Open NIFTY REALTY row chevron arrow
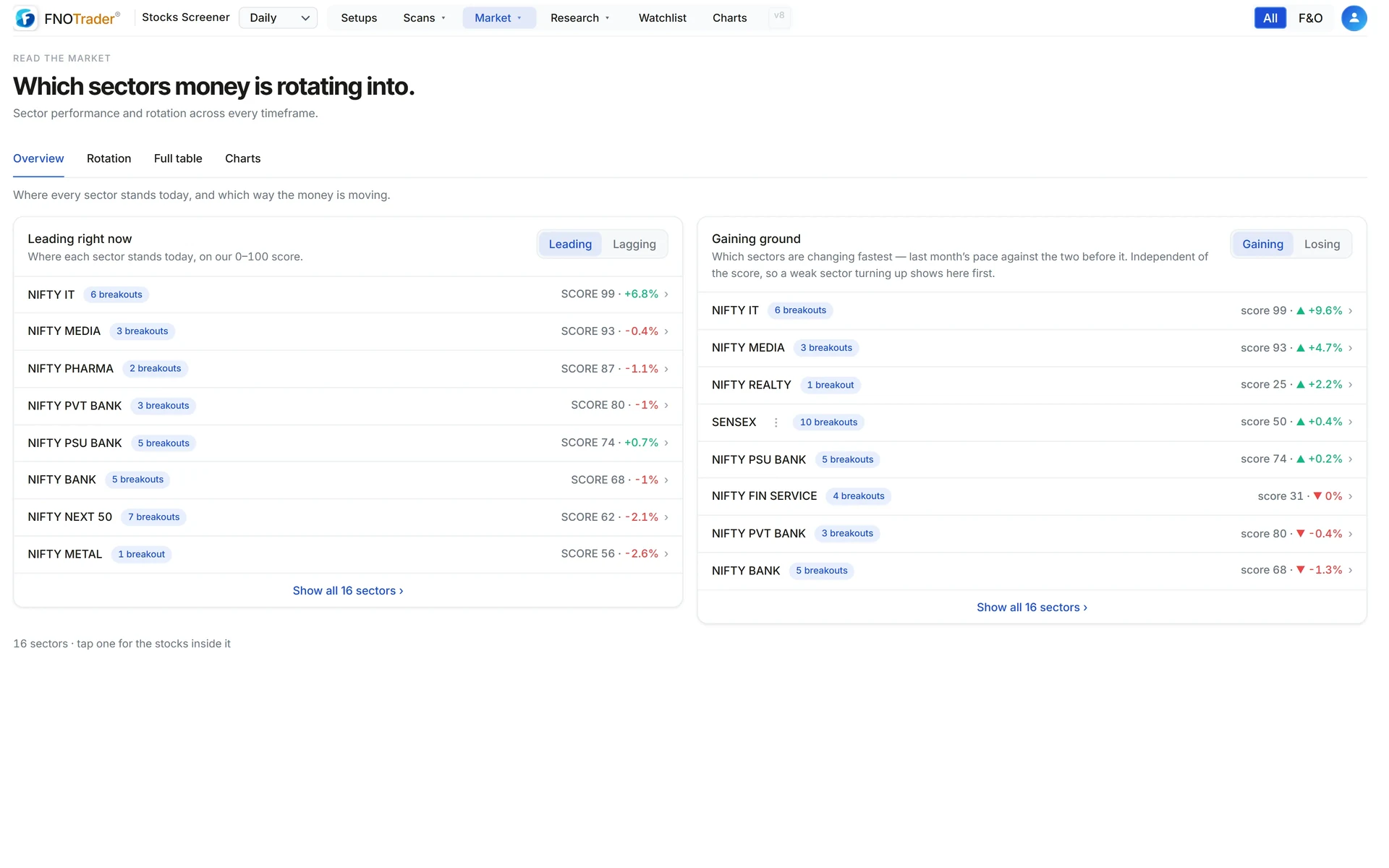The image size is (1389, 868). 1350,385
